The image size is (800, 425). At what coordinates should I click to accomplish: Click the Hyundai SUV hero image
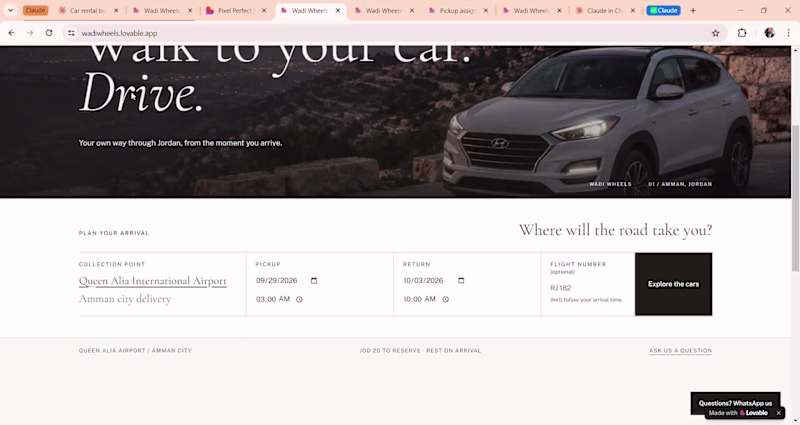pyautogui.click(x=597, y=120)
